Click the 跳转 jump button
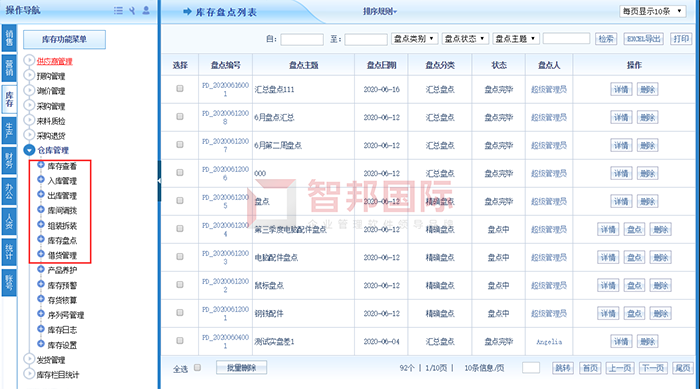The width and height of the screenshot is (700, 389). (x=562, y=368)
